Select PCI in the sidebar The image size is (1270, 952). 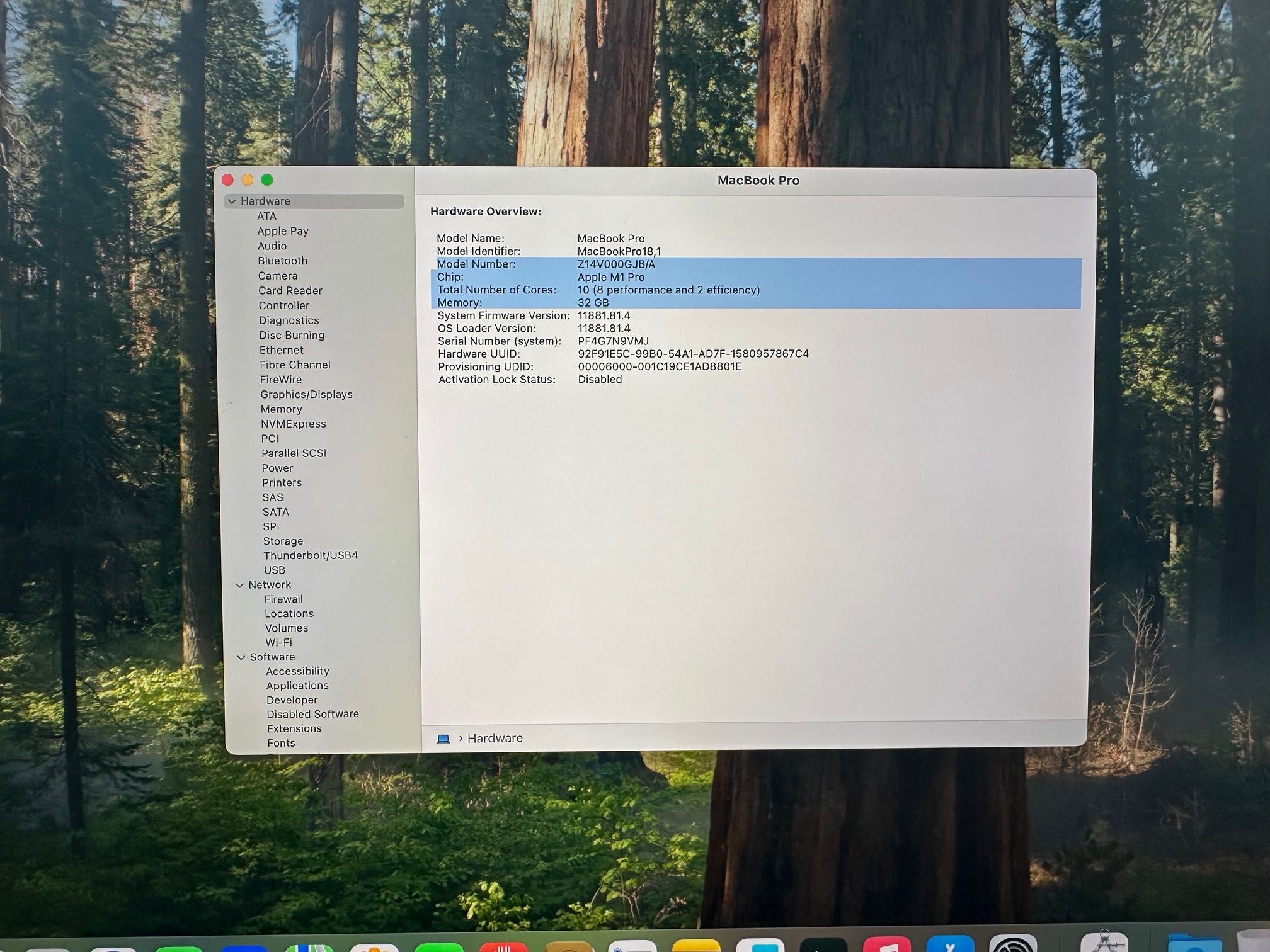(270, 439)
